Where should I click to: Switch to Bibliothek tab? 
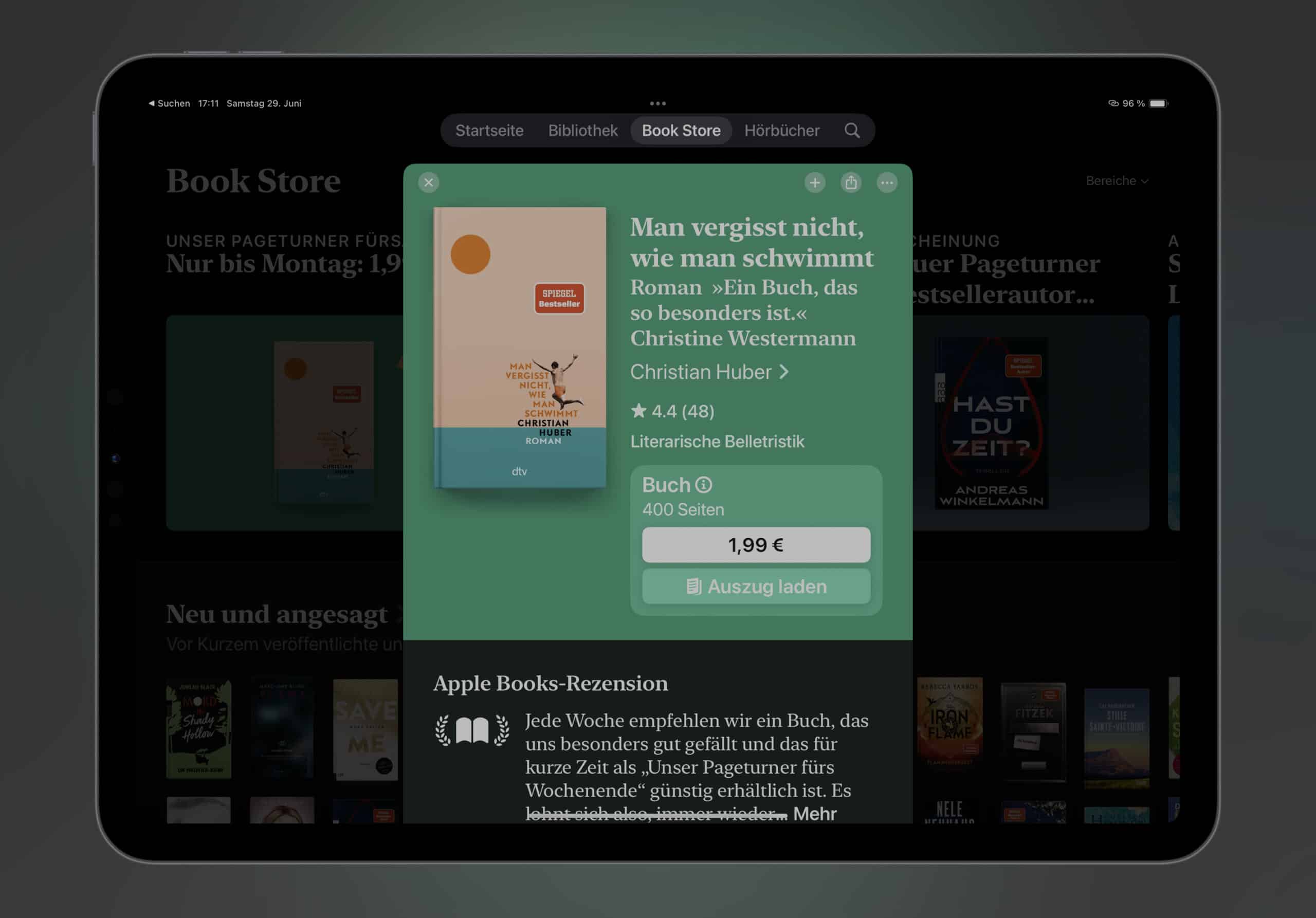click(x=582, y=131)
